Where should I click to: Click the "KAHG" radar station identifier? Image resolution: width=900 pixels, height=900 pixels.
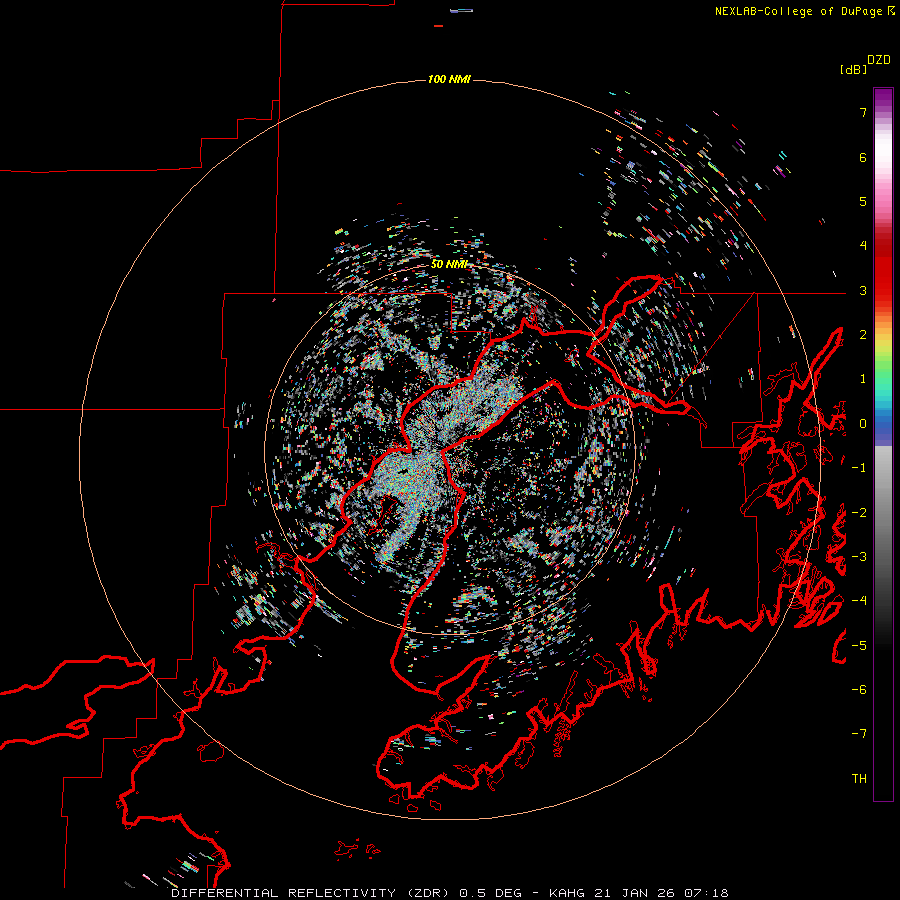pos(567,893)
